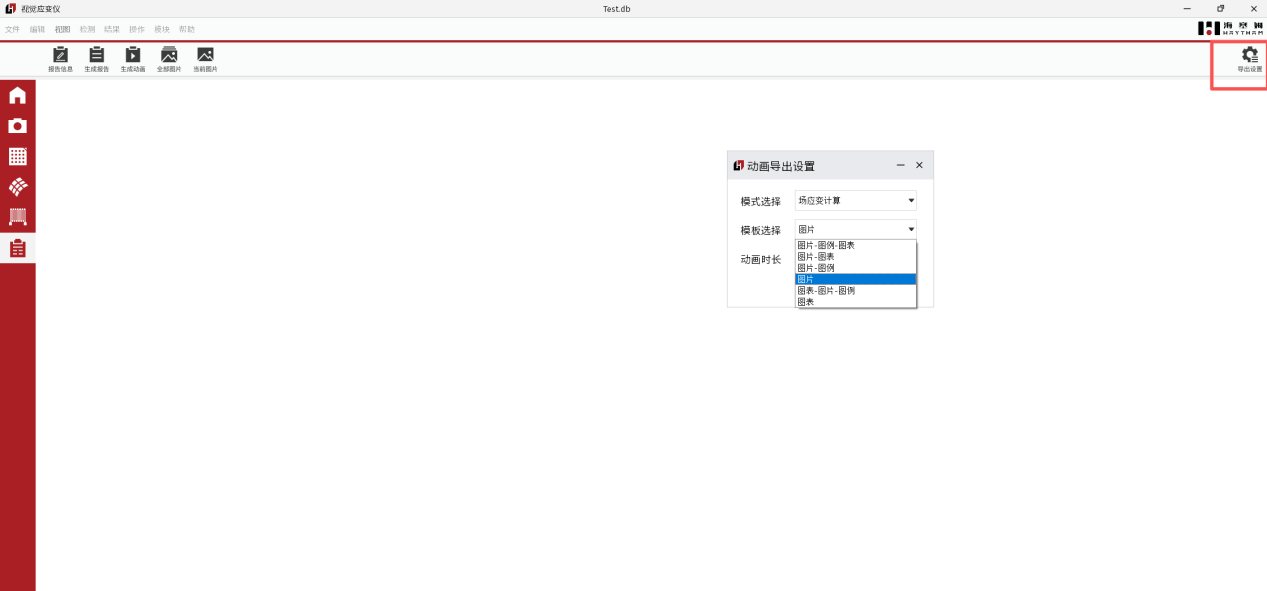Open the 文件 menu
This screenshot has width=1267, height=591.
tap(12, 29)
